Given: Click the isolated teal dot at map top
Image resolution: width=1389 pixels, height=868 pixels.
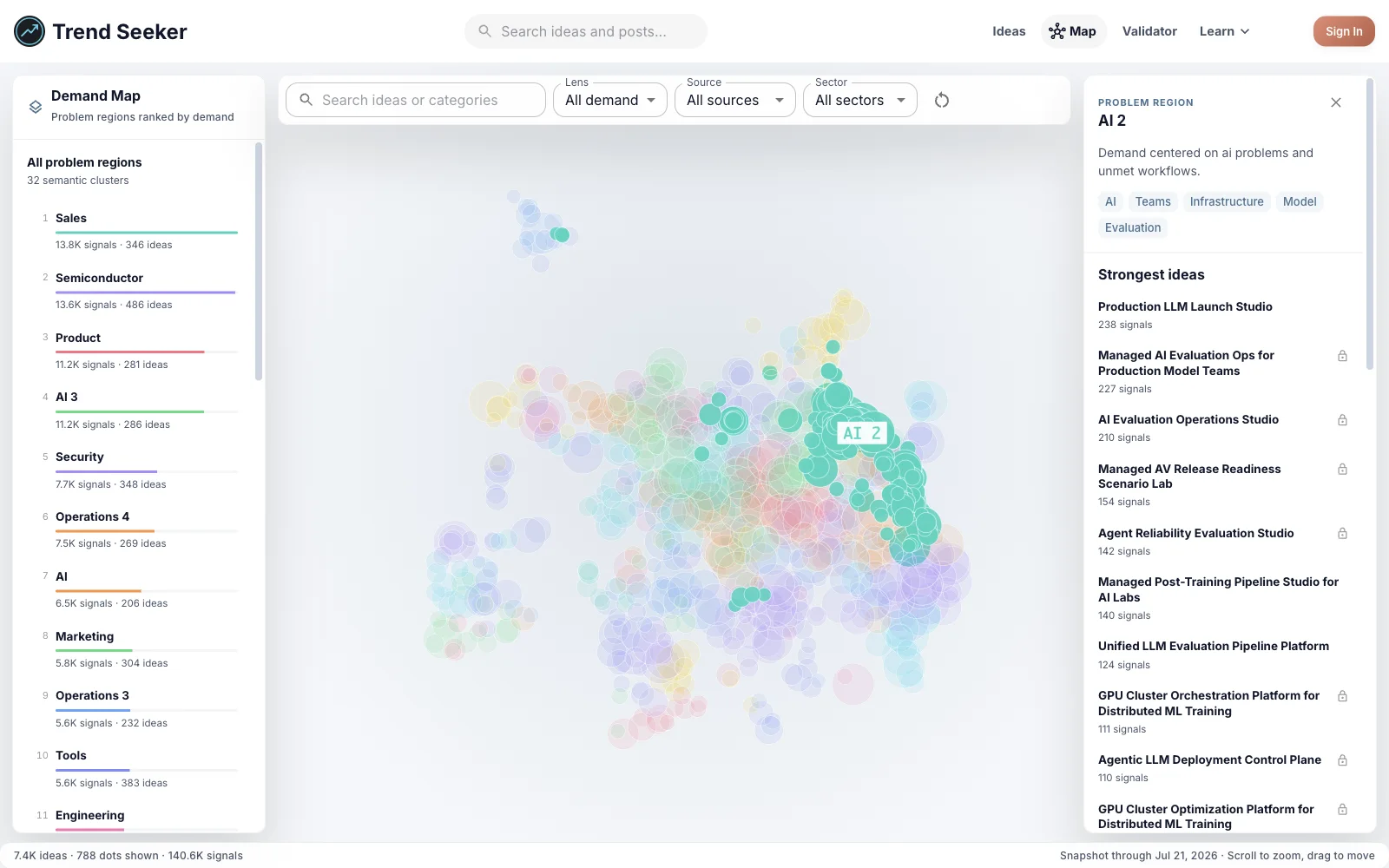Looking at the screenshot, I should click(561, 234).
